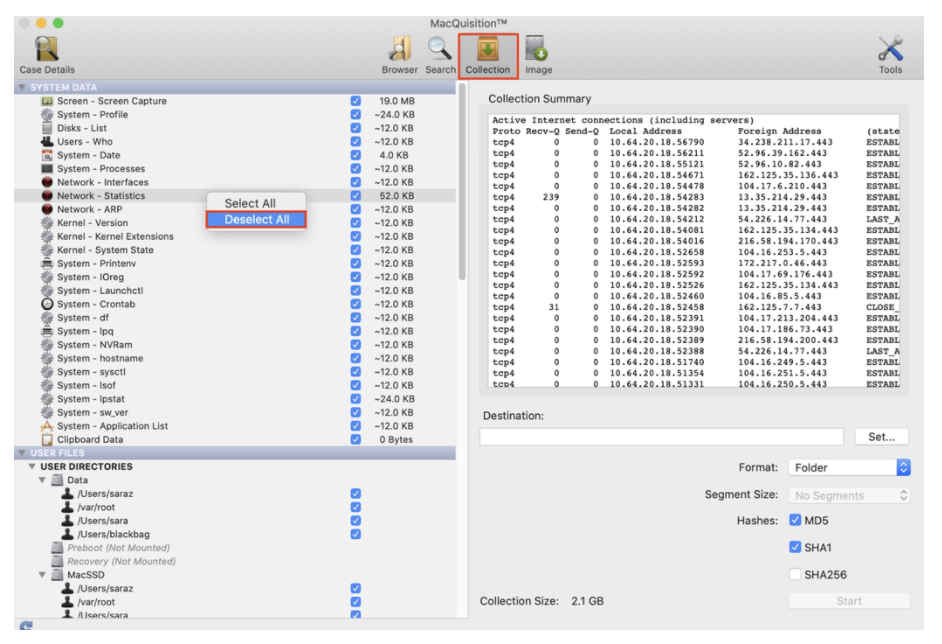The image size is (942, 644).
Task: Click the Kernel - Version gear icon
Action: [47, 223]
